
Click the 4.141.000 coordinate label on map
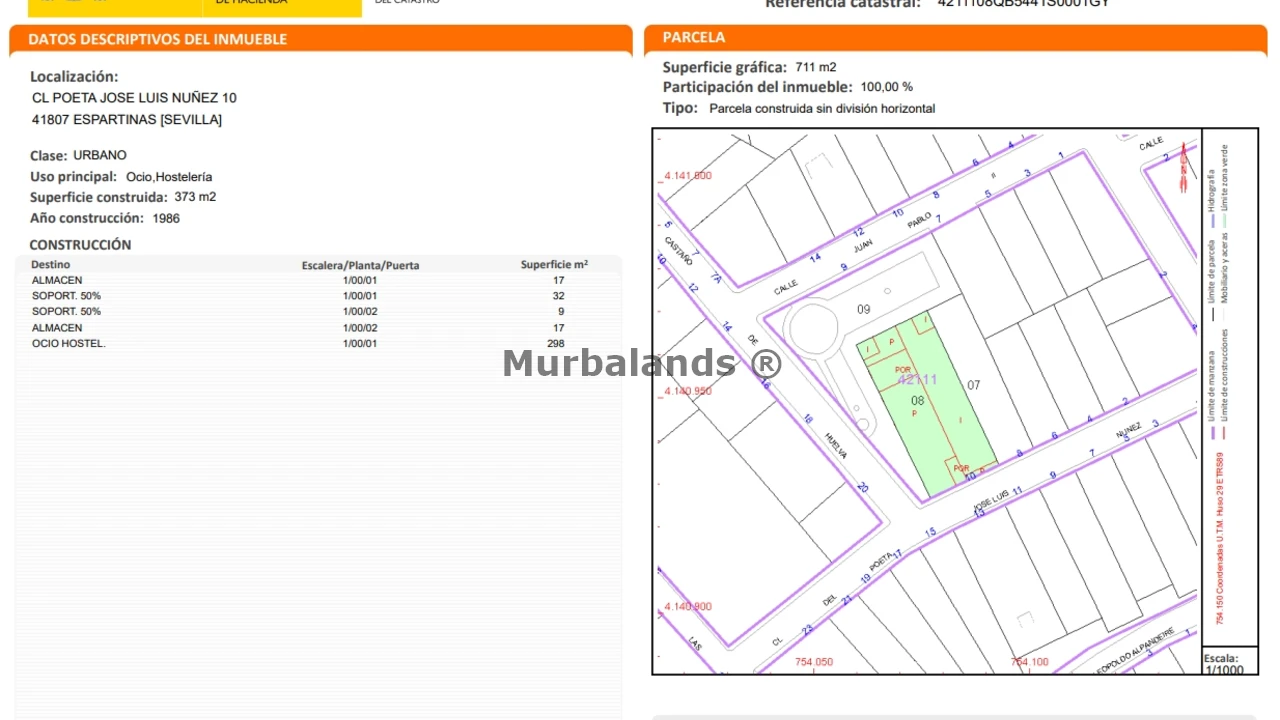coord(688,176)
